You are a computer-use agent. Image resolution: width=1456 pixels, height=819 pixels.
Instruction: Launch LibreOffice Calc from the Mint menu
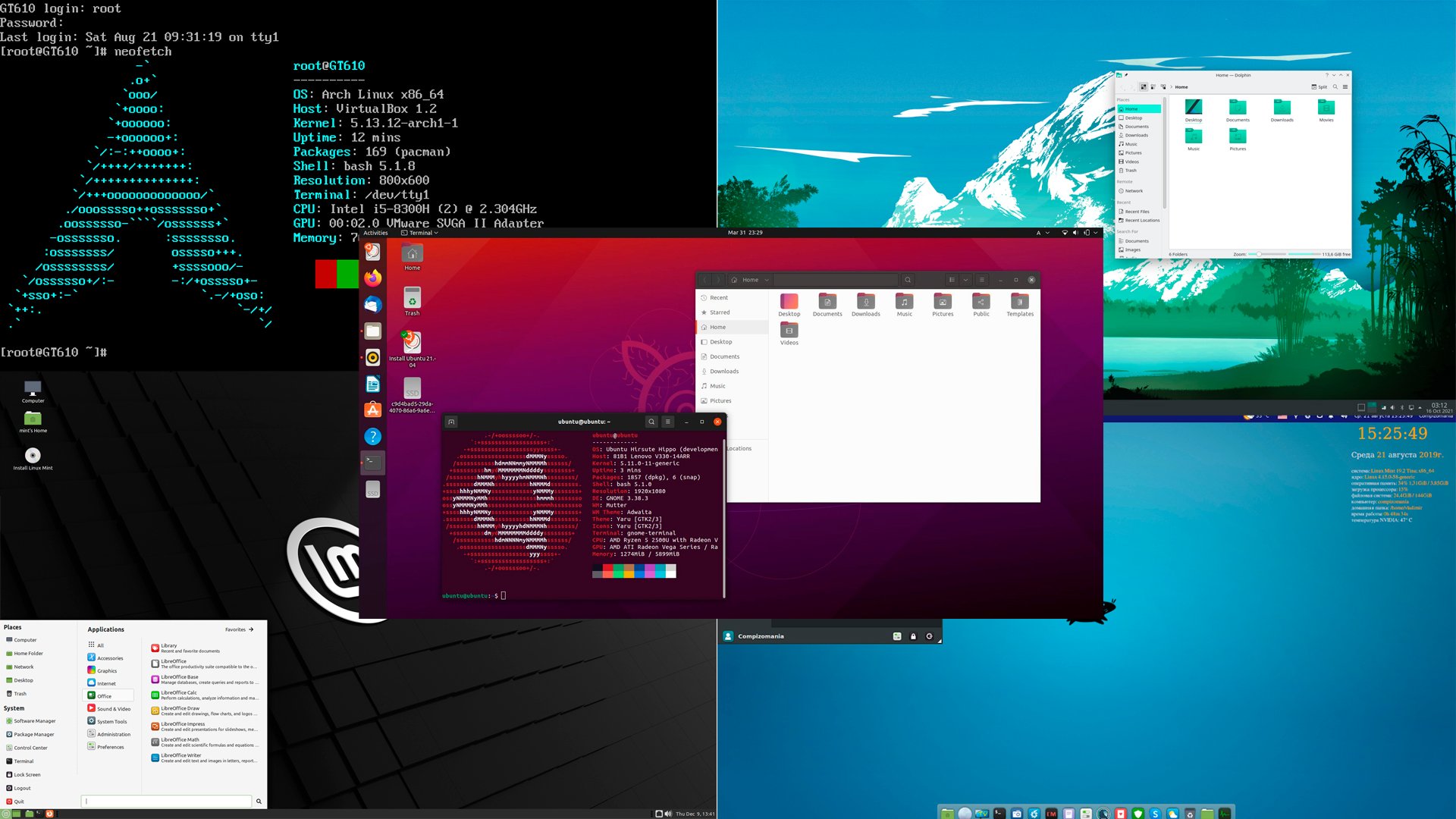click(x=205, y=695)
